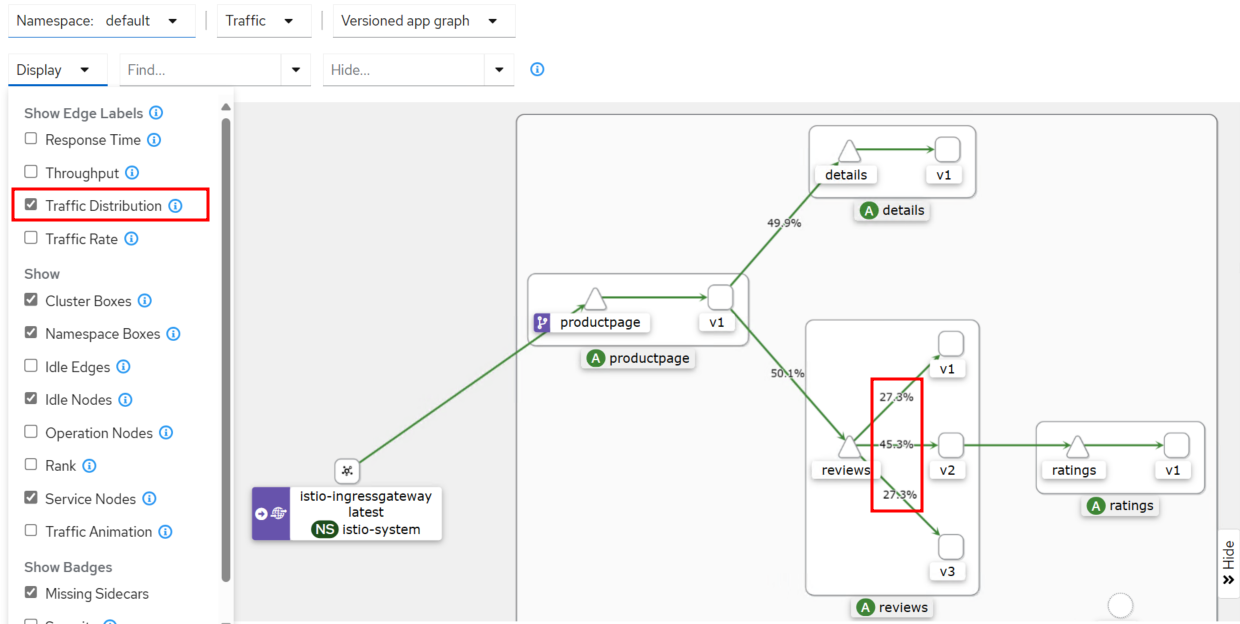Click the Hide input field
This screenshot has height=624, width=1240.
(x=403, y=70)
